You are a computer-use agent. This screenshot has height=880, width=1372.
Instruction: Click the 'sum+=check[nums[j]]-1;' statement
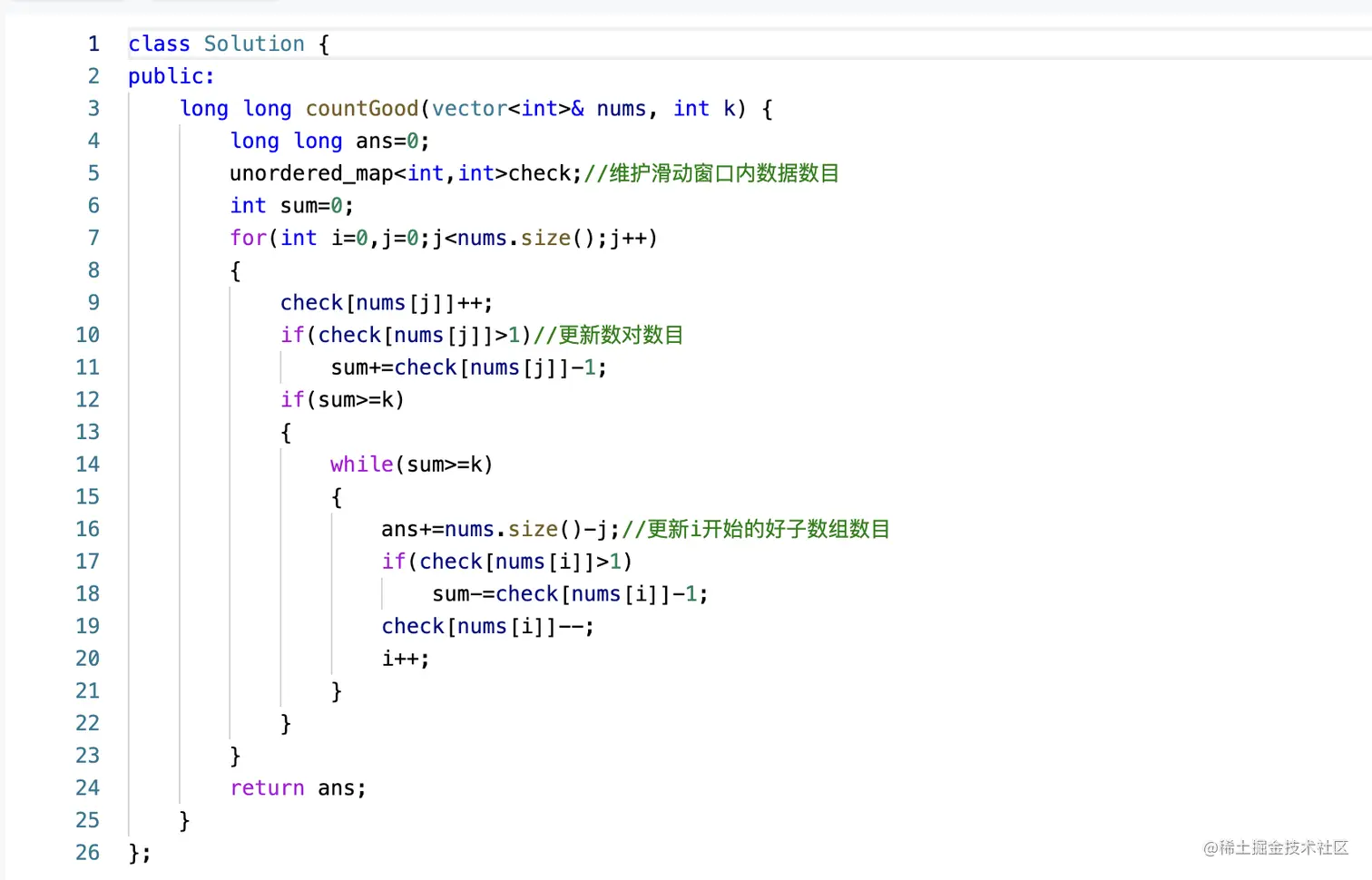pos(469,367)
